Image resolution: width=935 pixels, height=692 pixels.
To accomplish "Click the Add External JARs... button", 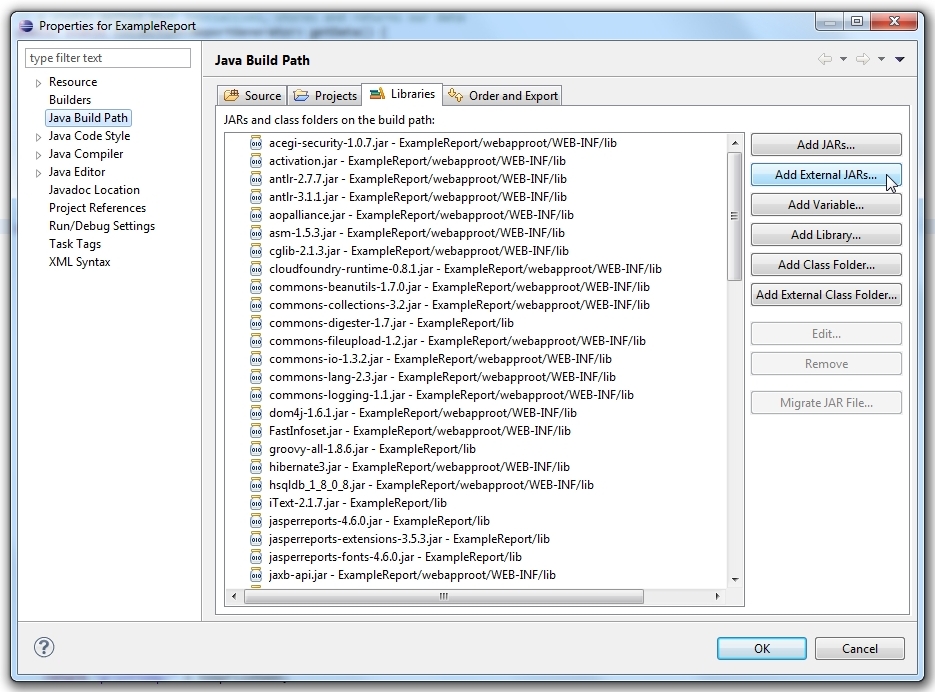I will coord(826,175).
